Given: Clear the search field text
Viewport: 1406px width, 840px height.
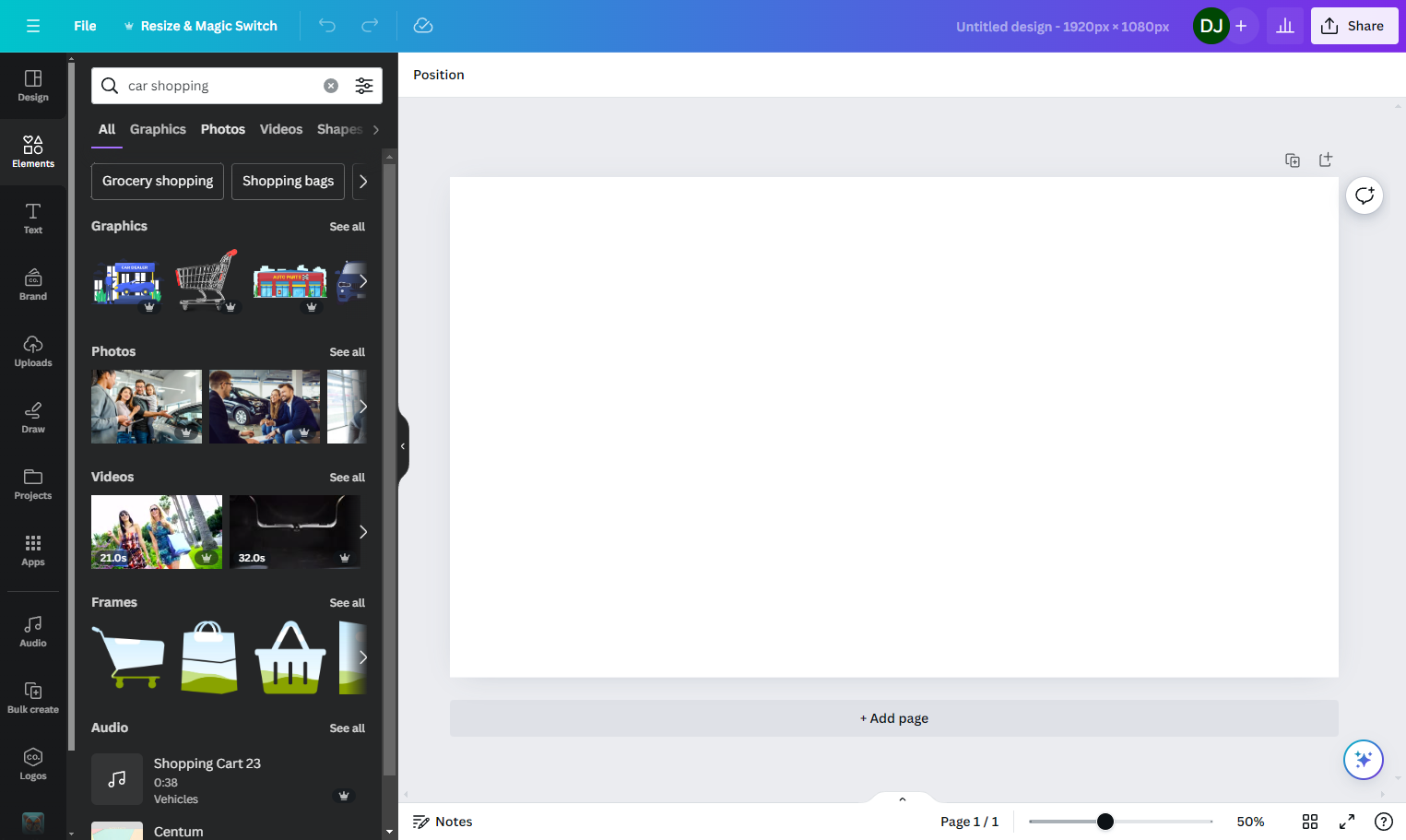Looking at the screenshot, I should coord(331,86).
